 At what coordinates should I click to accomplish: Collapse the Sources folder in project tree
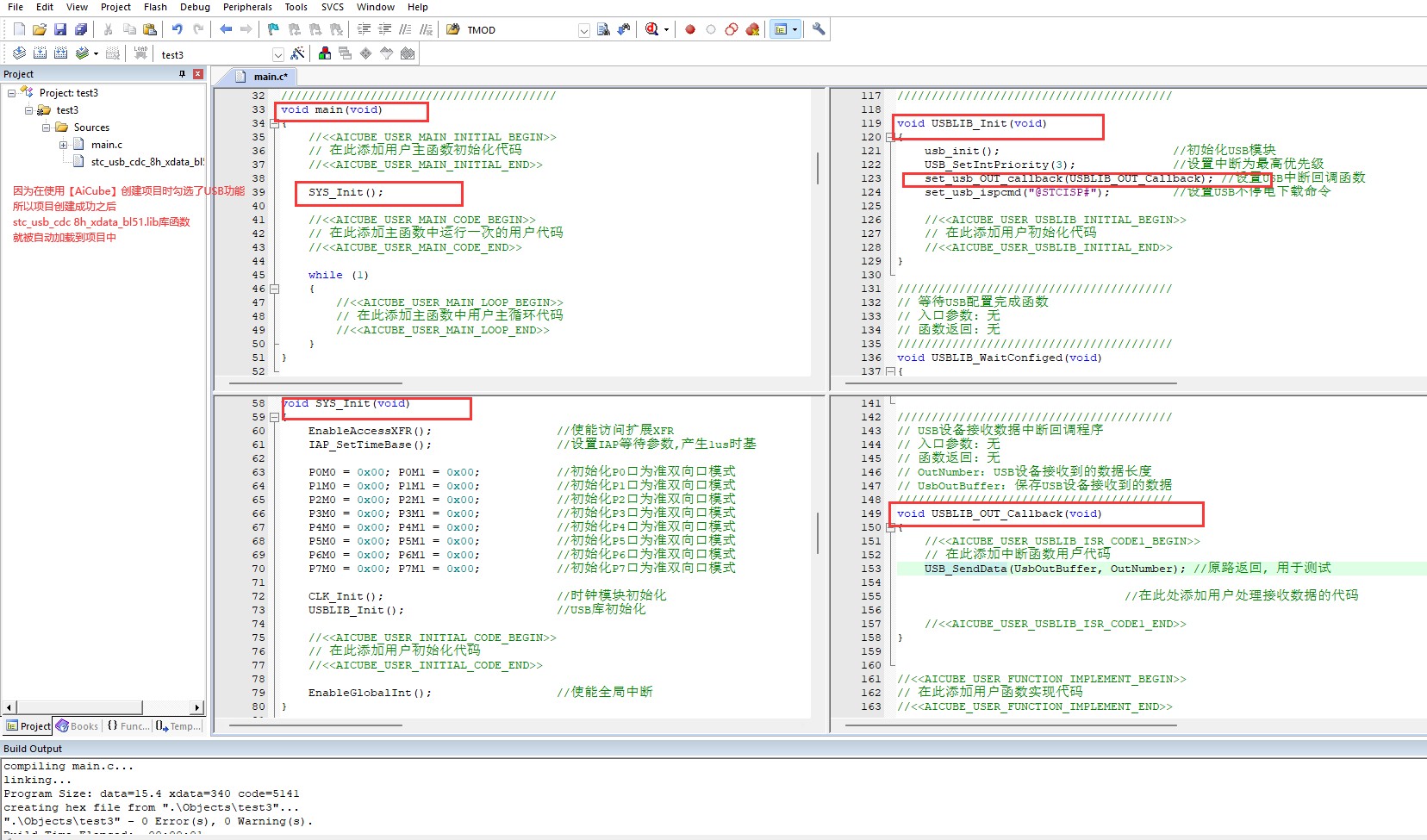pyautogui.click(x=47, y=128)
